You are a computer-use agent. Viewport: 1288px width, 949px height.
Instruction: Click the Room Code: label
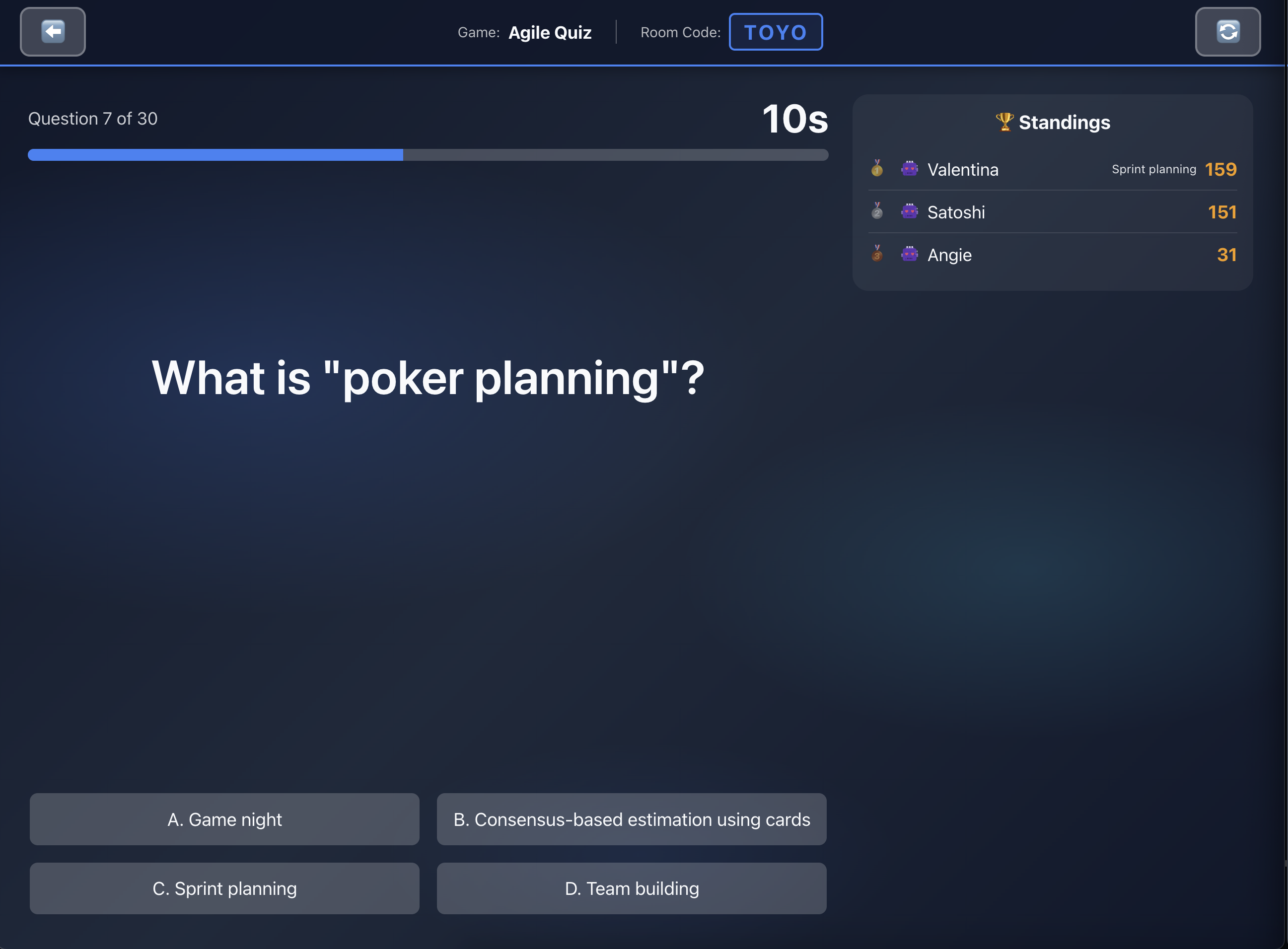click(681, 32)
